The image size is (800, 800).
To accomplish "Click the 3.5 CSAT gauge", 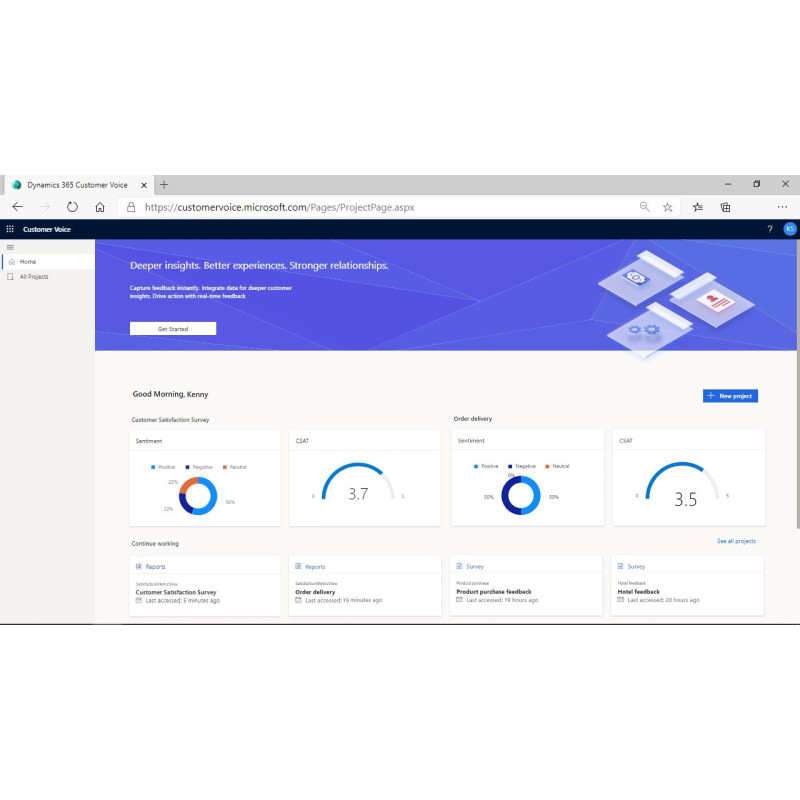I will pos(682,484).
